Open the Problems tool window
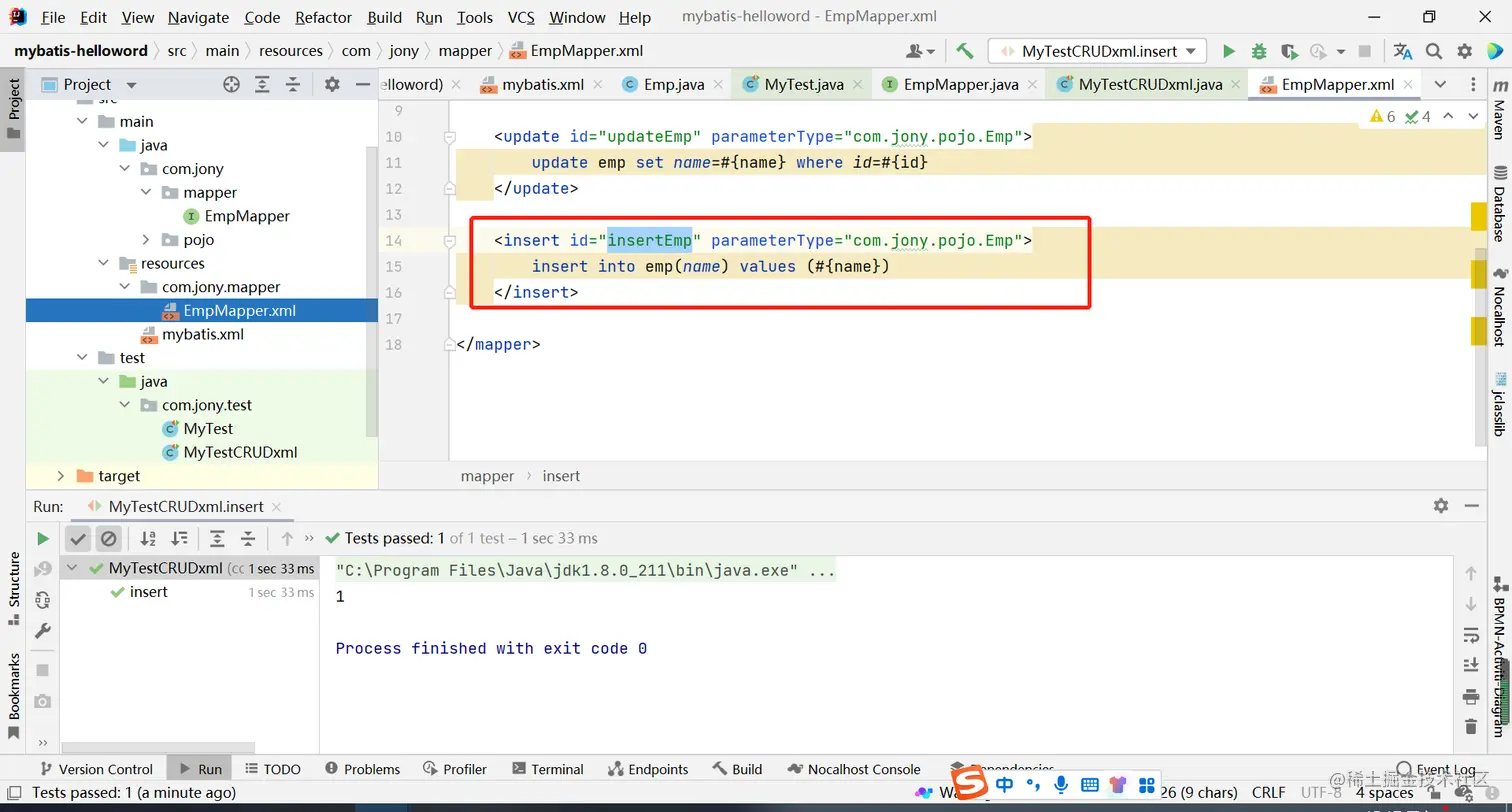 pyautogui.click(x=361, y=769)
